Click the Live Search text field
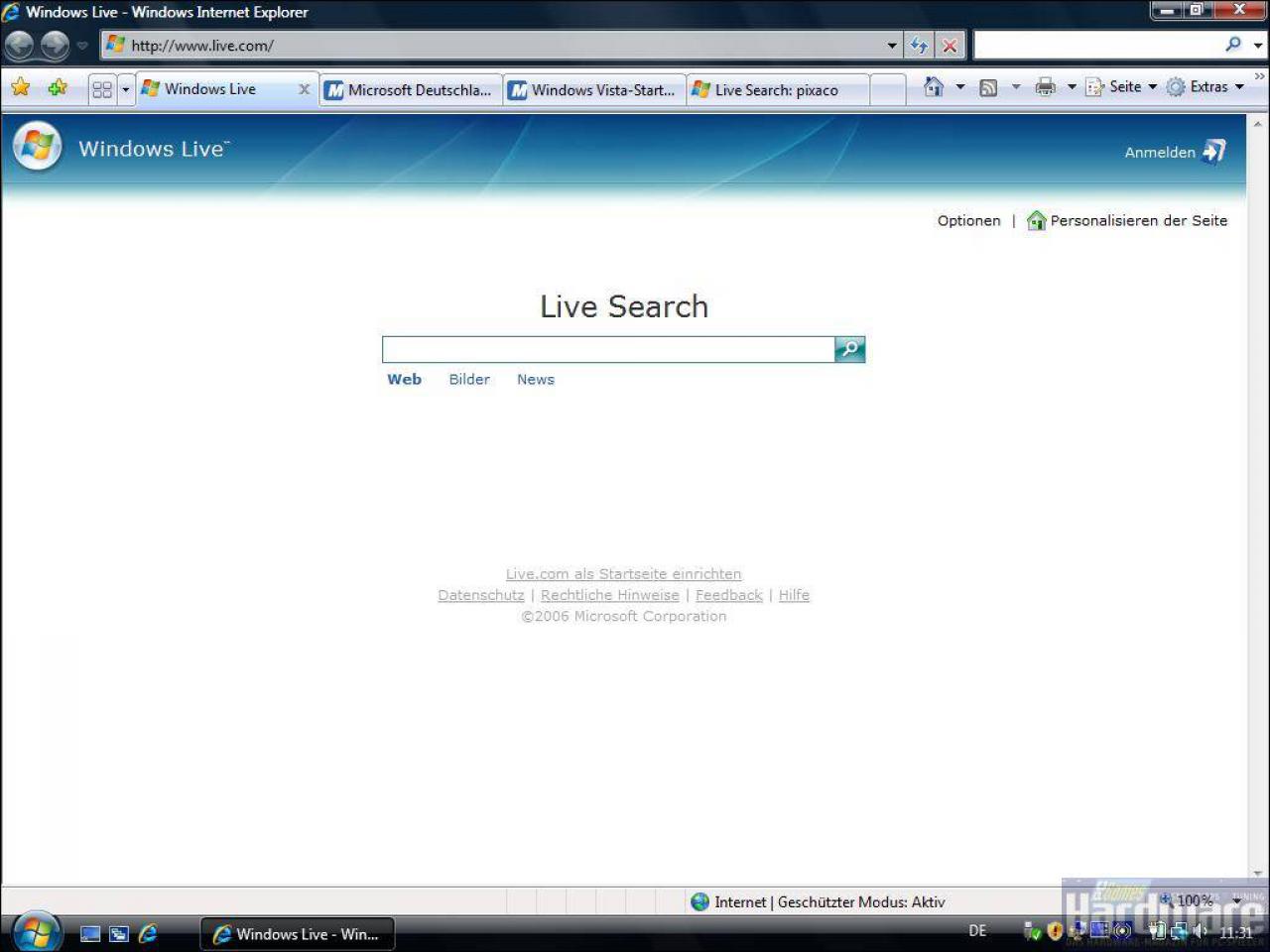Image resolution: width=1270 pixels, height=952 pixels. click(x=608, y=349)
